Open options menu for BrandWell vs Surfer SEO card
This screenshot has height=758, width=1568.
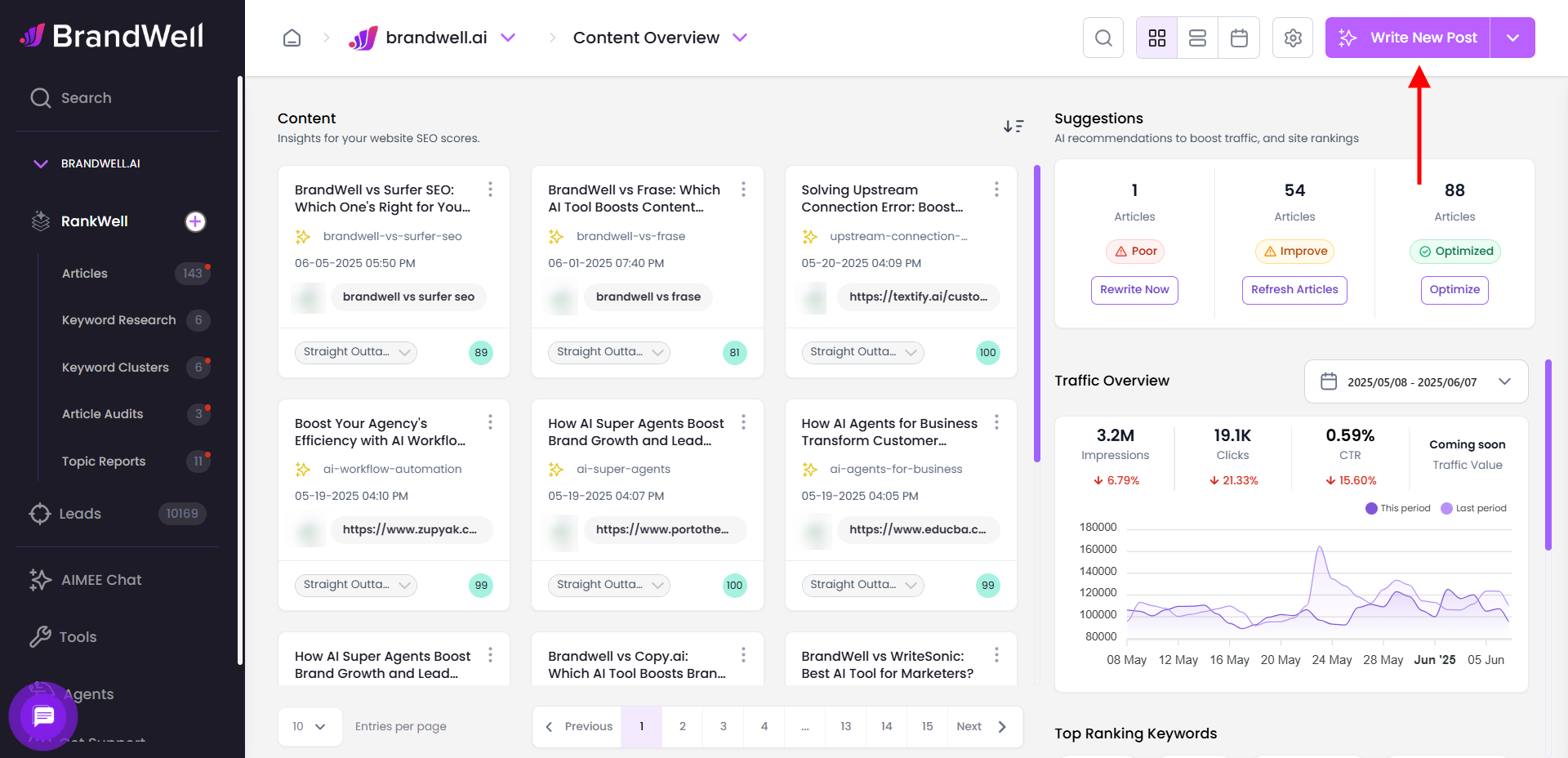click(x=490, y=189)
